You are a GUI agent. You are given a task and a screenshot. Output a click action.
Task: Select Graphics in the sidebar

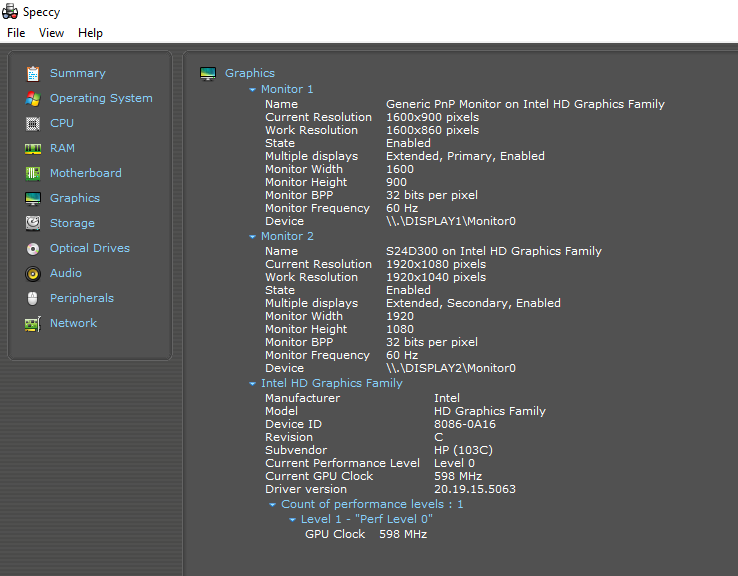75,198
